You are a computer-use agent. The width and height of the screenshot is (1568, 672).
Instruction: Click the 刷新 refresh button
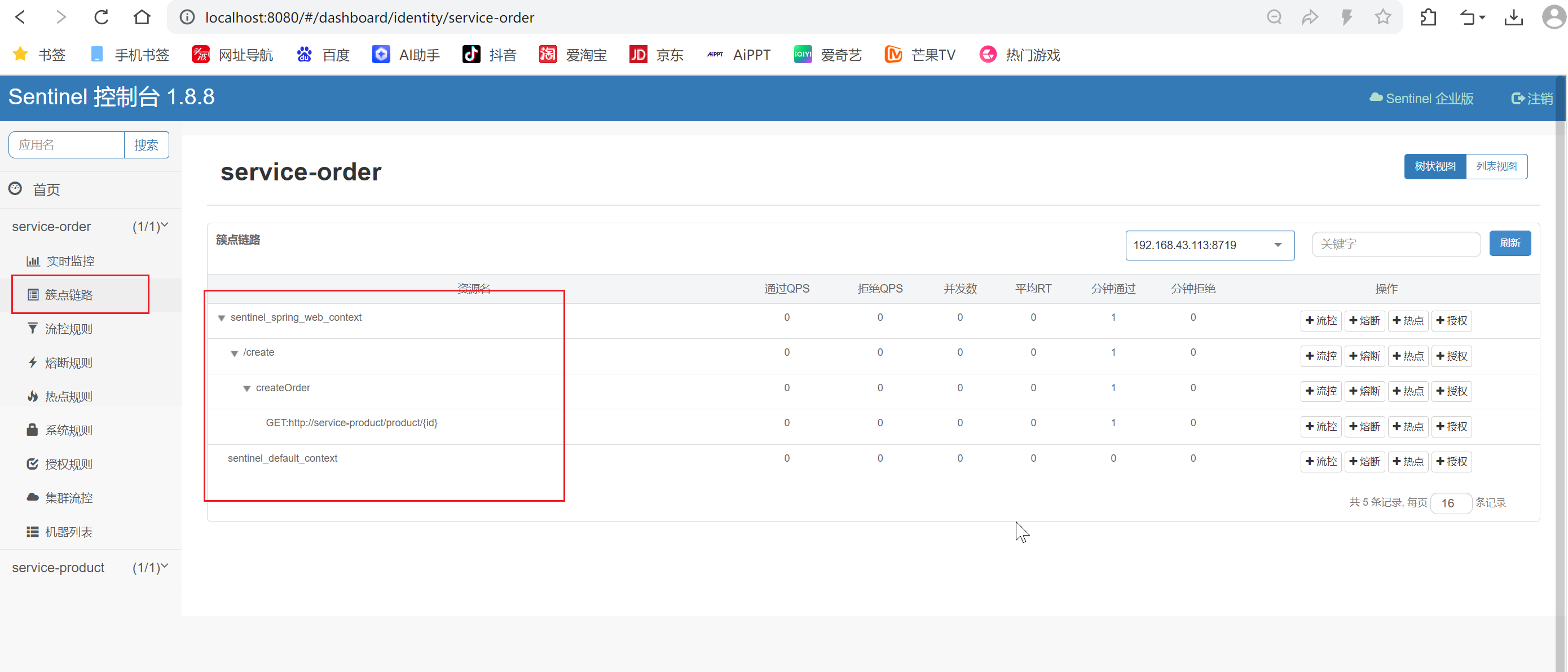pos(1509,243)
